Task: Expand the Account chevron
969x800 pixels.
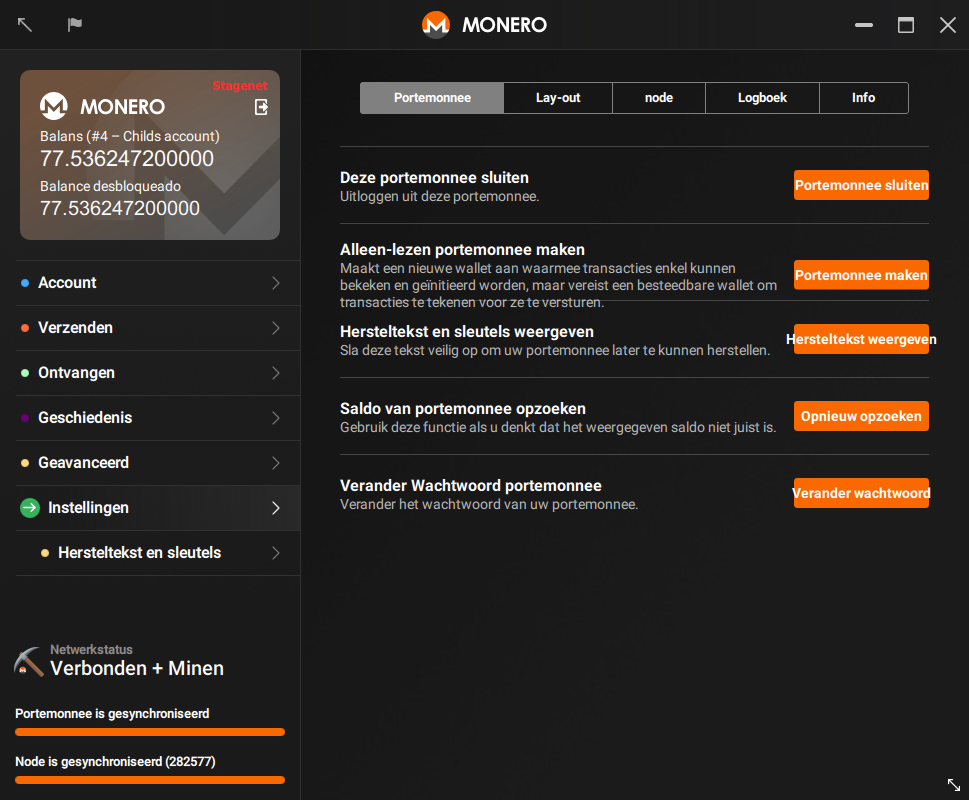Action: [276, 283]
